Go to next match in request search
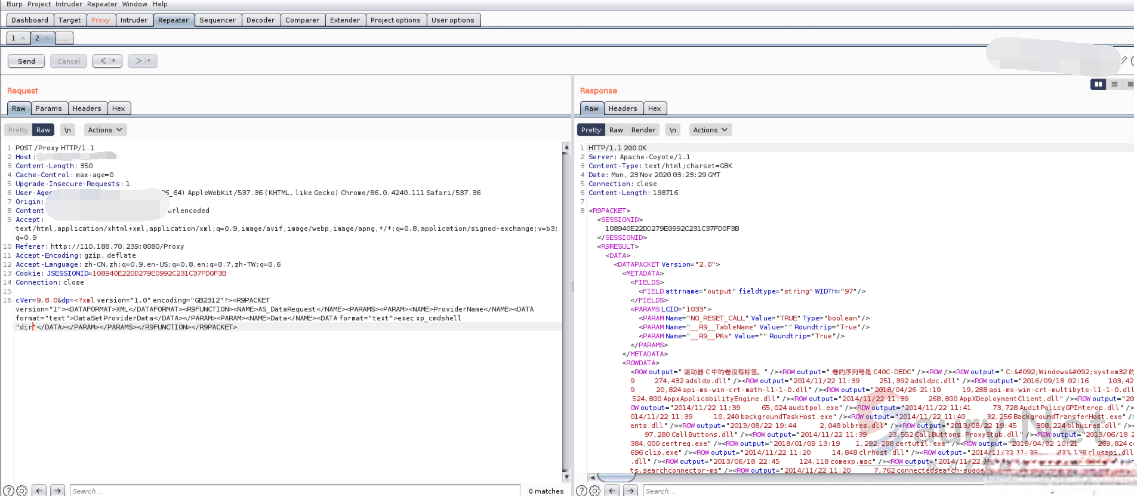This screenshot has width=1137, height=503. [x=58, y=491]
